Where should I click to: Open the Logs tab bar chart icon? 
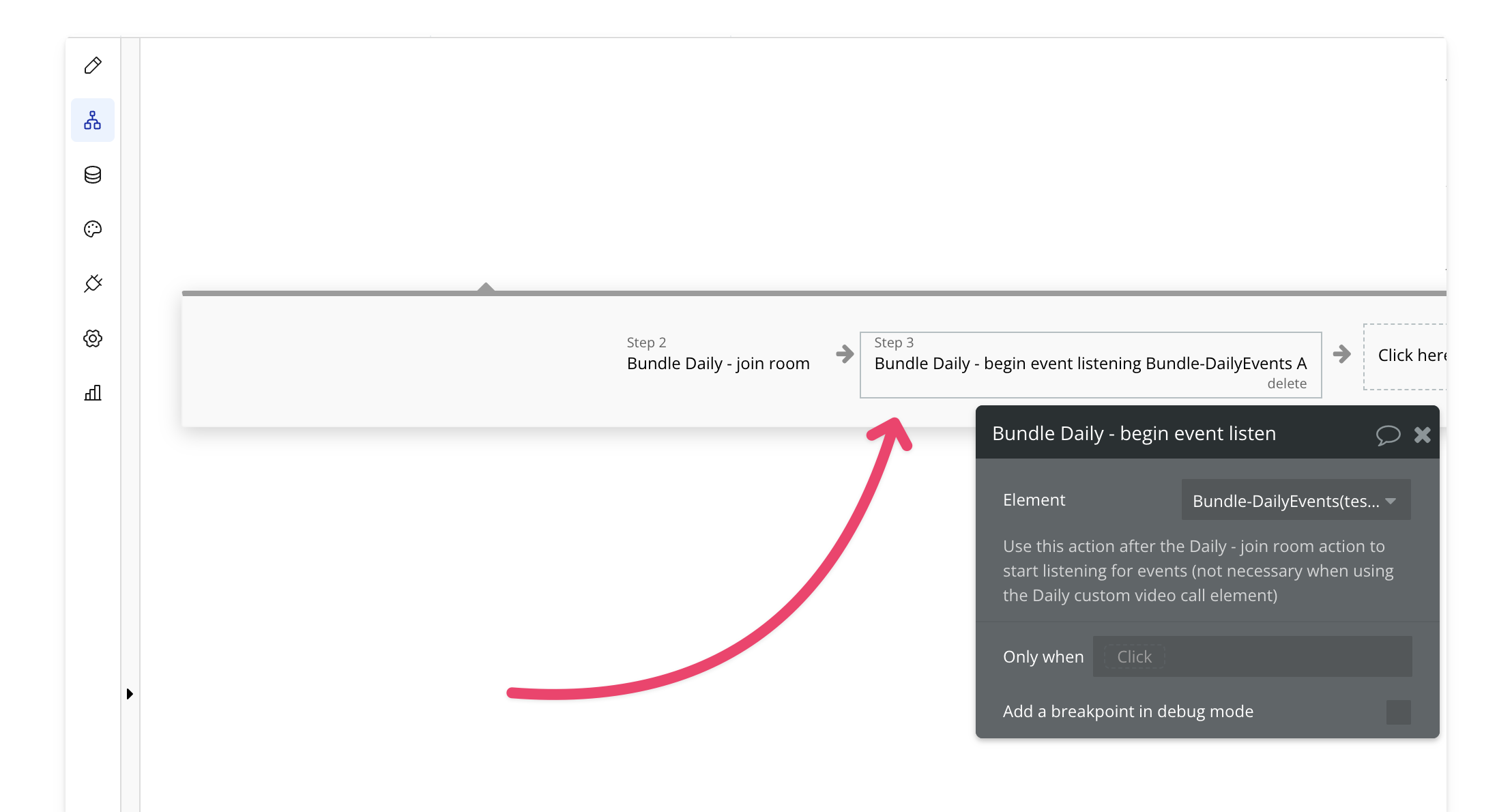coord(93,392)
